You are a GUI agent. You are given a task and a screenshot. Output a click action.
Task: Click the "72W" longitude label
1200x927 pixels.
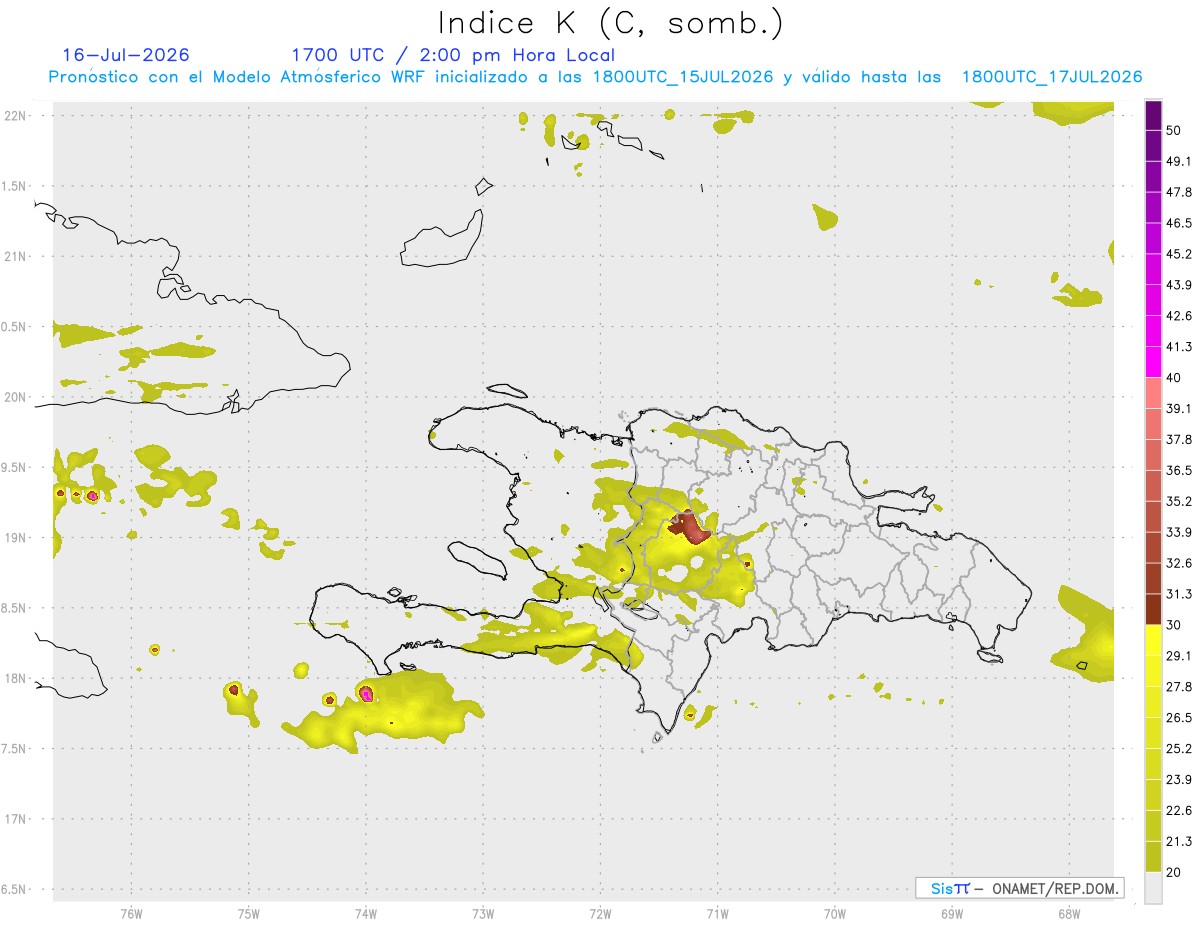click(x=601, y=914)
